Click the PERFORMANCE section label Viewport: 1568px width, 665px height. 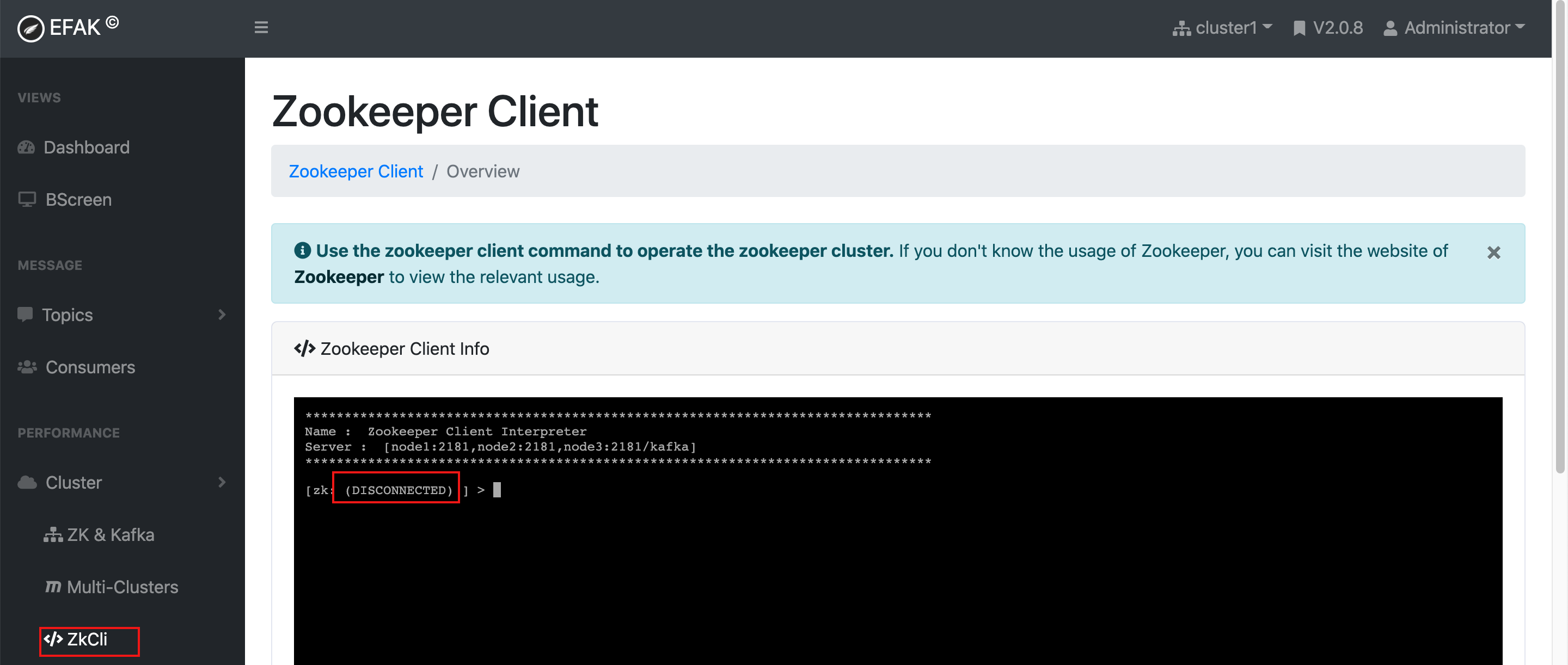point(69,433)
